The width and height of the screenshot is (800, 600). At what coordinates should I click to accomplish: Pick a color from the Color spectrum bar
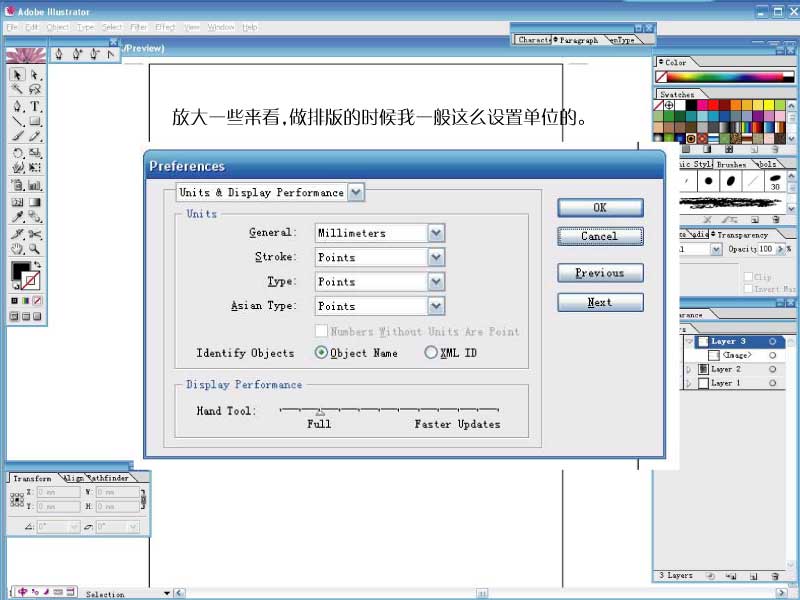(x=724, y=77)
